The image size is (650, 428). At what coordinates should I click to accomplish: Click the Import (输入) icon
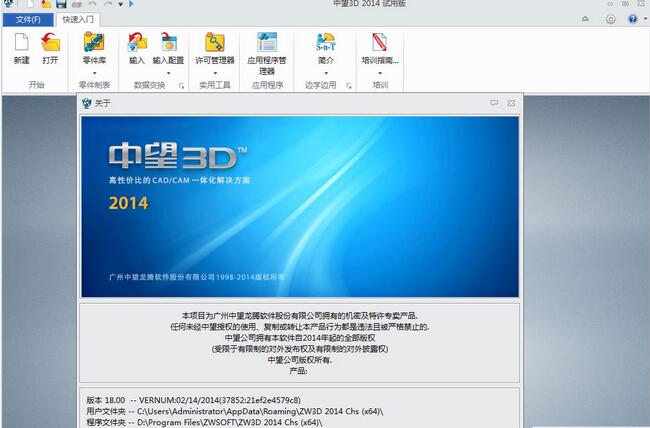pos(137,42)
